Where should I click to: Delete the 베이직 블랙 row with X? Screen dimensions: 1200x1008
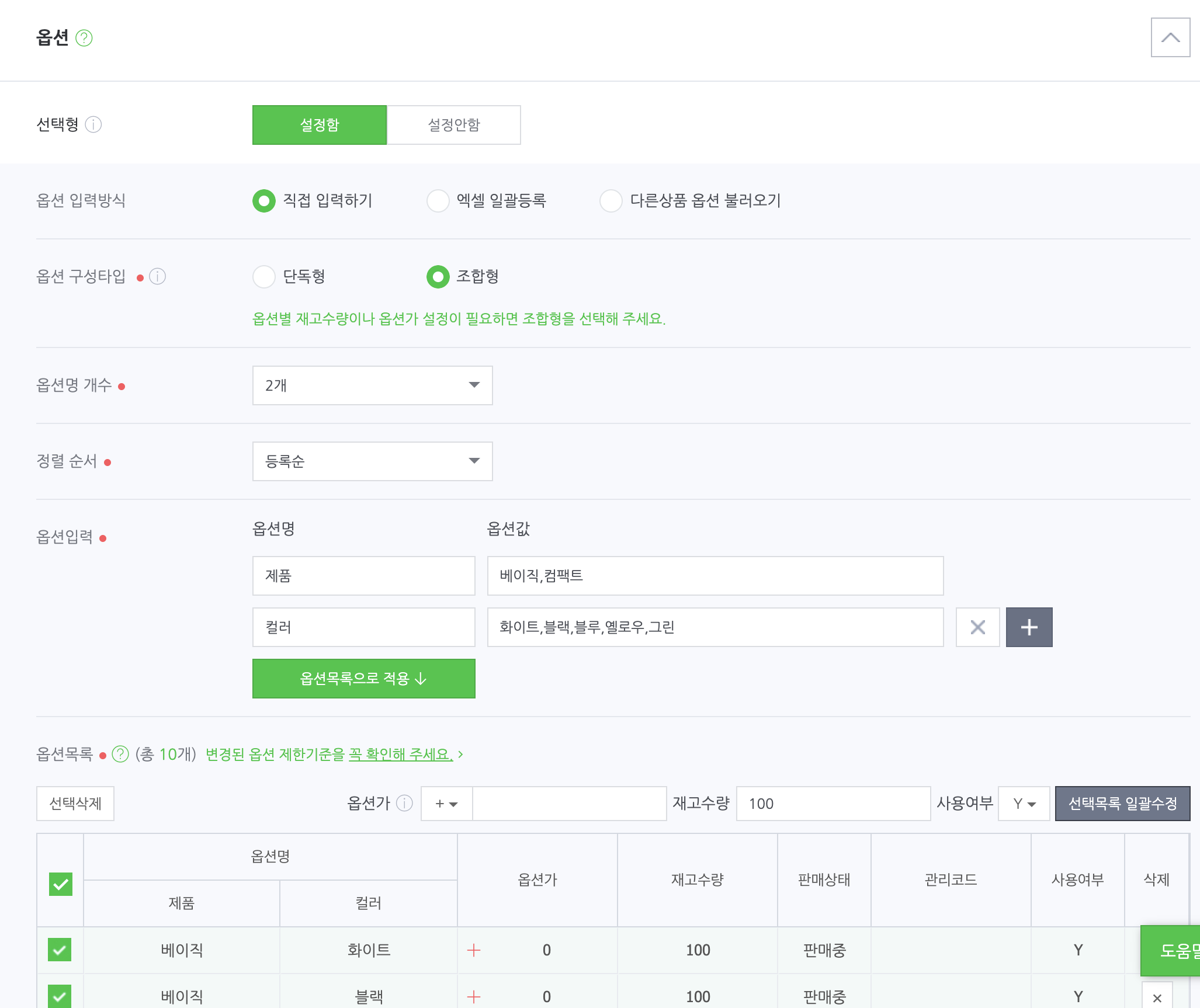1157,997
